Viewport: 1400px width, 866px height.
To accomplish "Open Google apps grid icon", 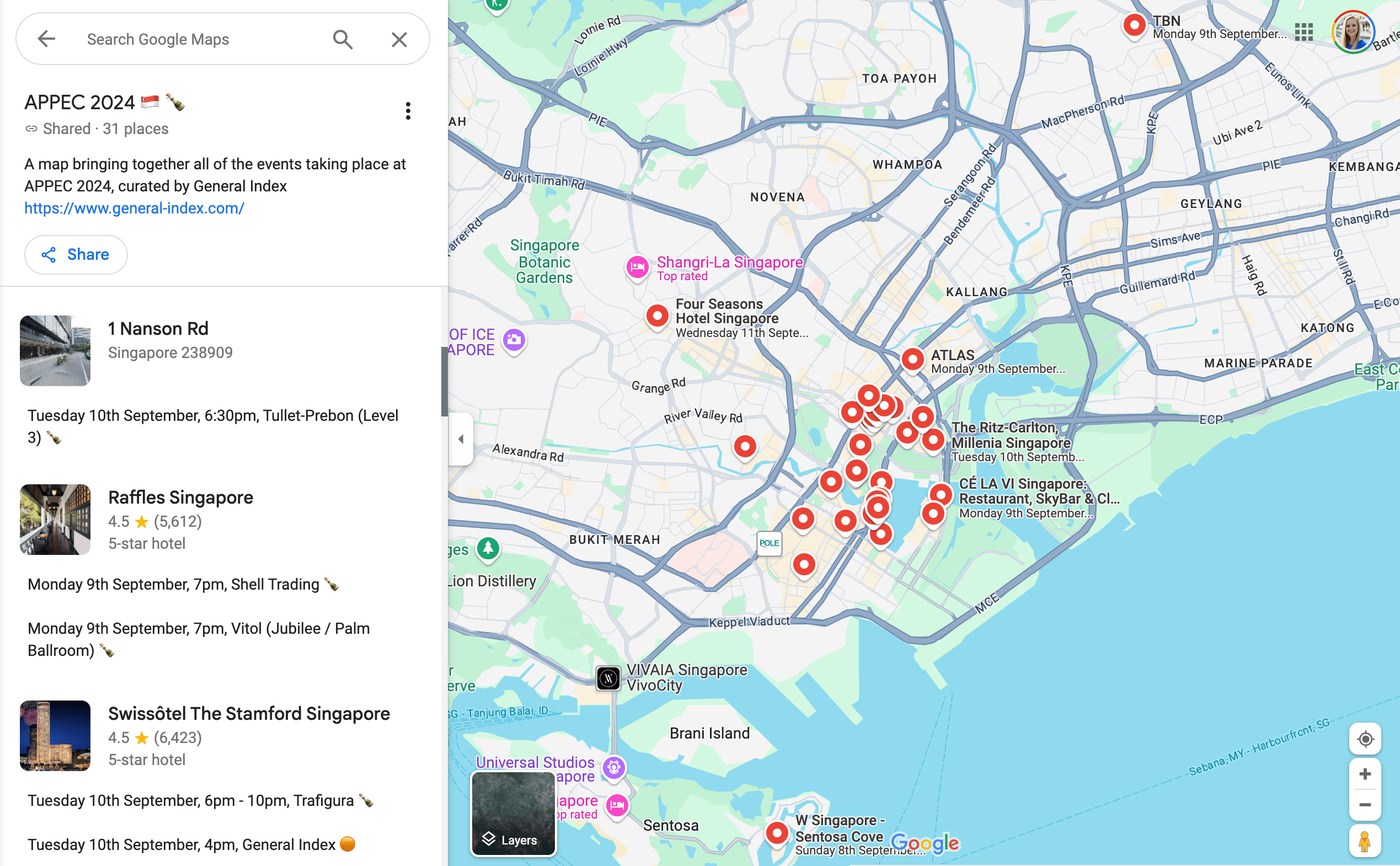I will coord(1304,32).
